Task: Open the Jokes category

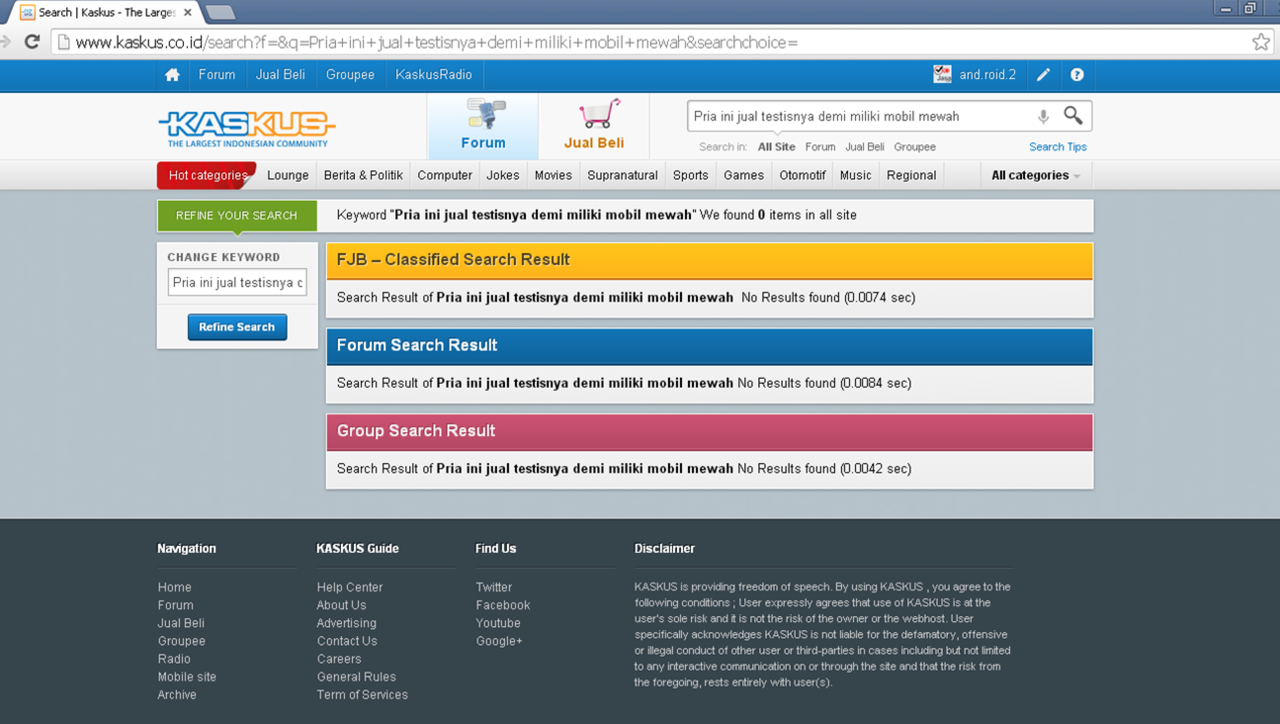Action: click(503, 175)
